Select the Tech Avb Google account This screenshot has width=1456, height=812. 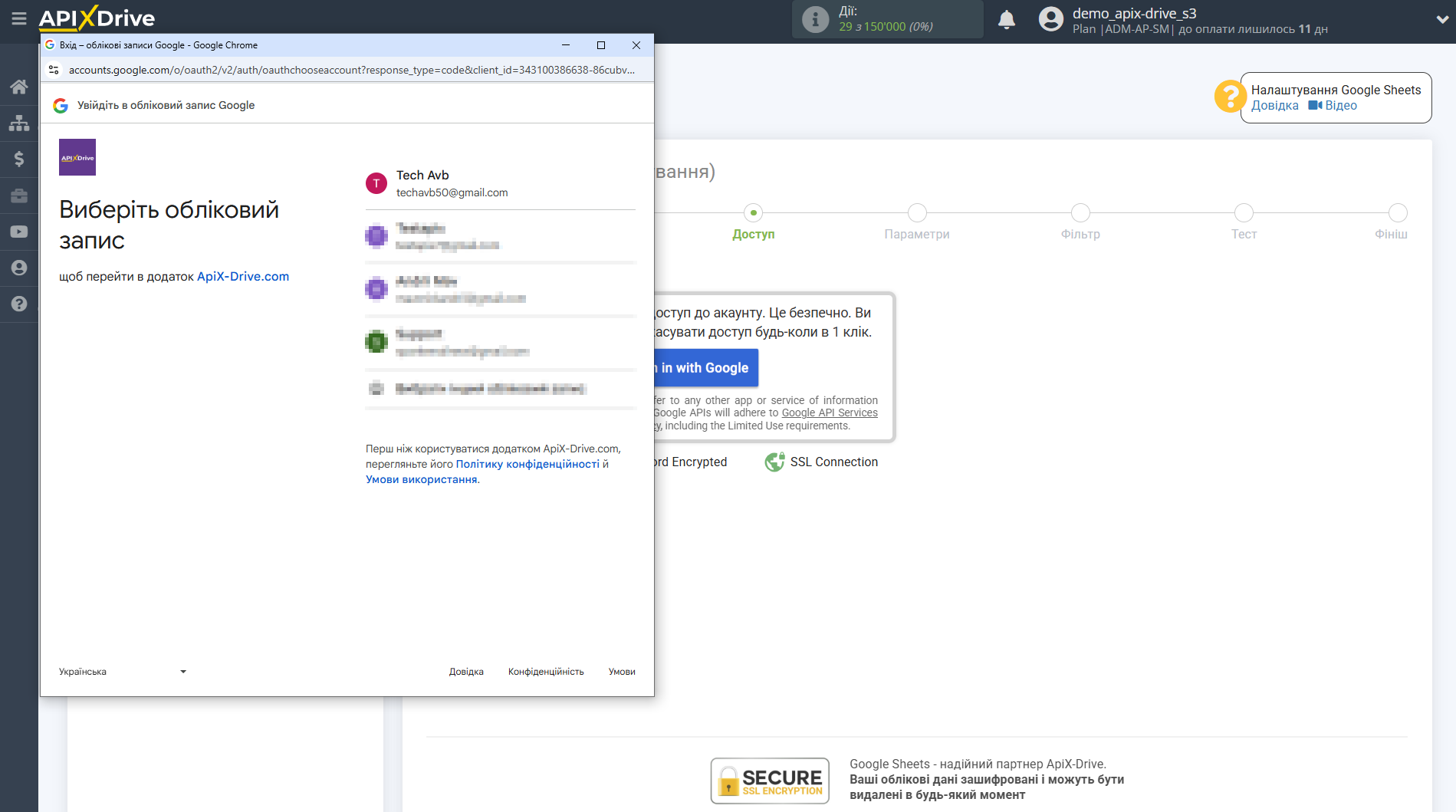pyautogui.click(x=501, y=184)
